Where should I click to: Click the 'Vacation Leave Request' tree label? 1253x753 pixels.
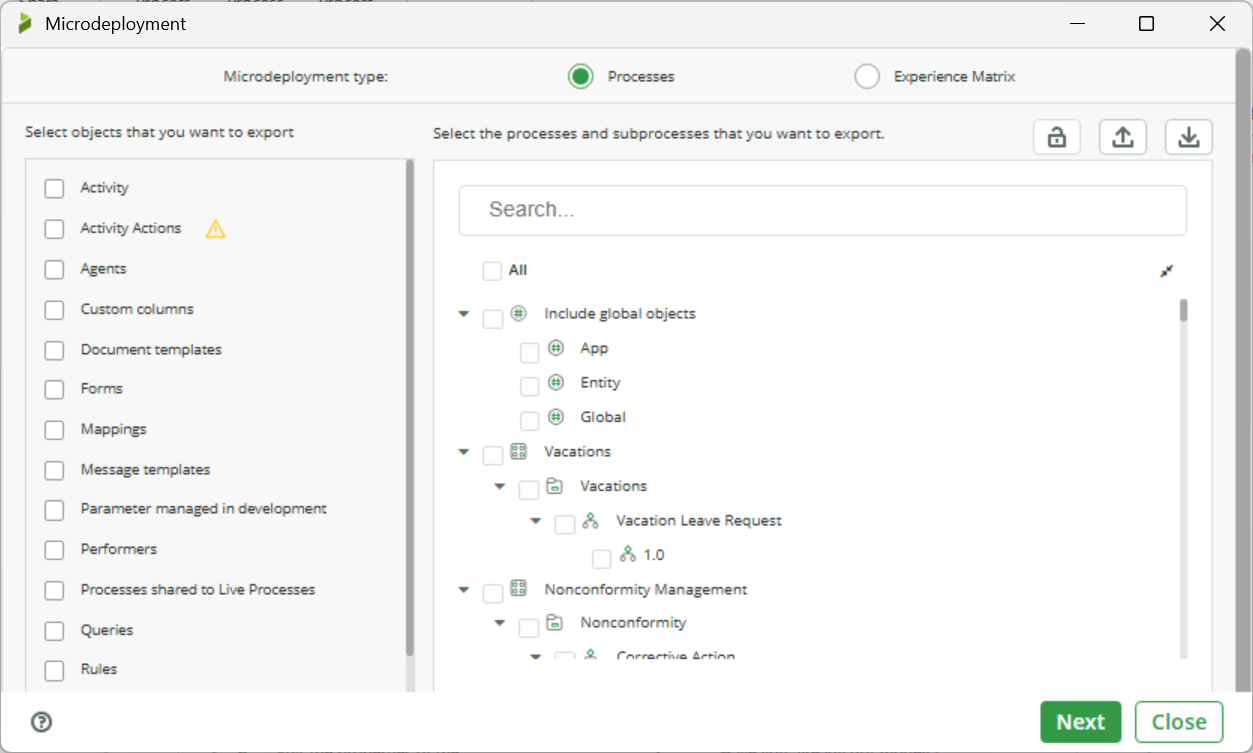tap(699, 521)
